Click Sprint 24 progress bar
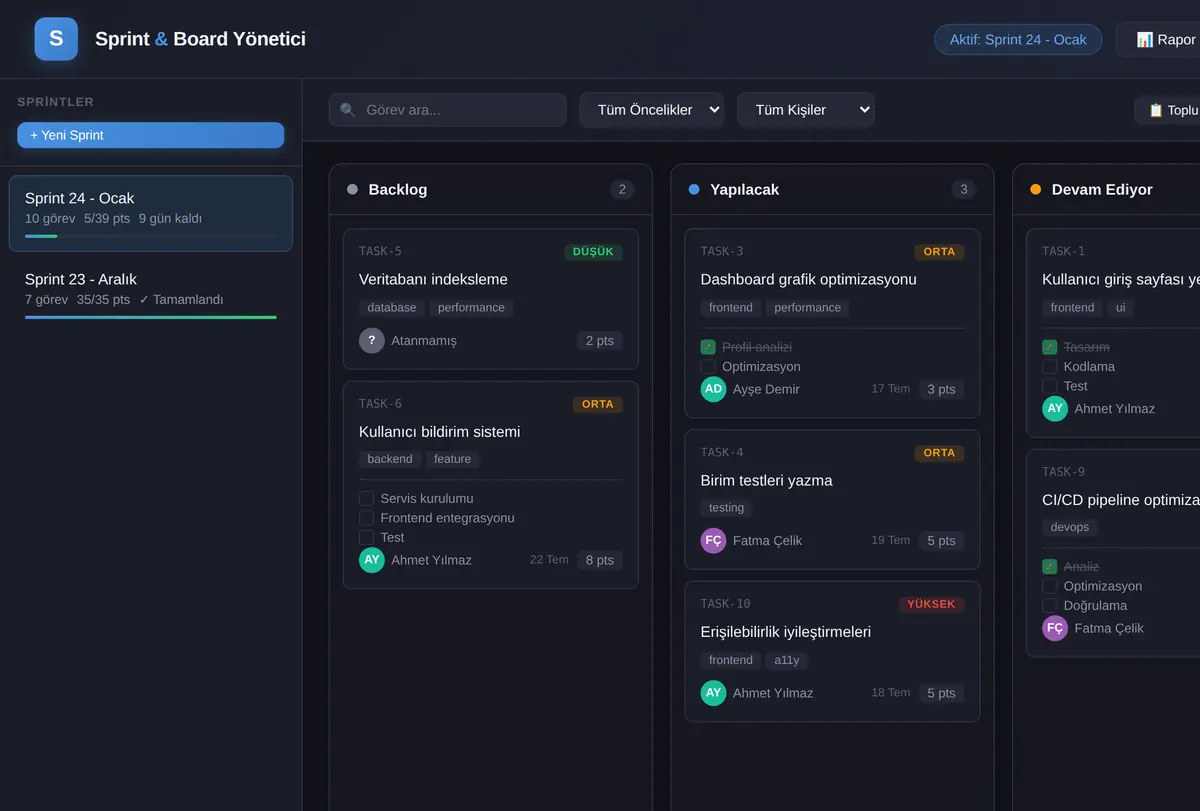This screenshot has width=1200, height=811. pyautogui.click(x=151, y=236)
